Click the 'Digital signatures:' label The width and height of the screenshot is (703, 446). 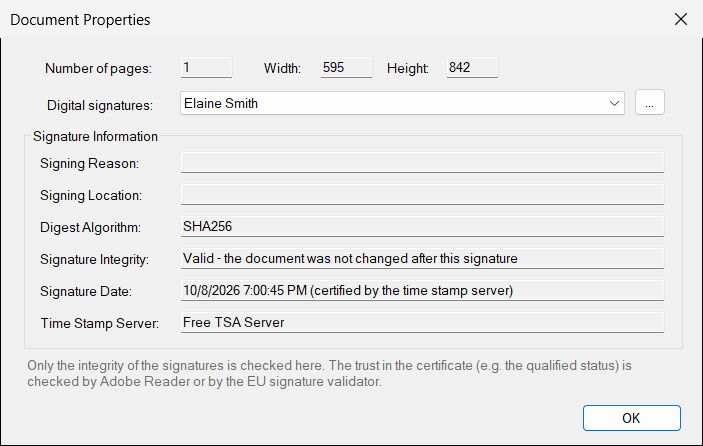click(x=100, y=105)
